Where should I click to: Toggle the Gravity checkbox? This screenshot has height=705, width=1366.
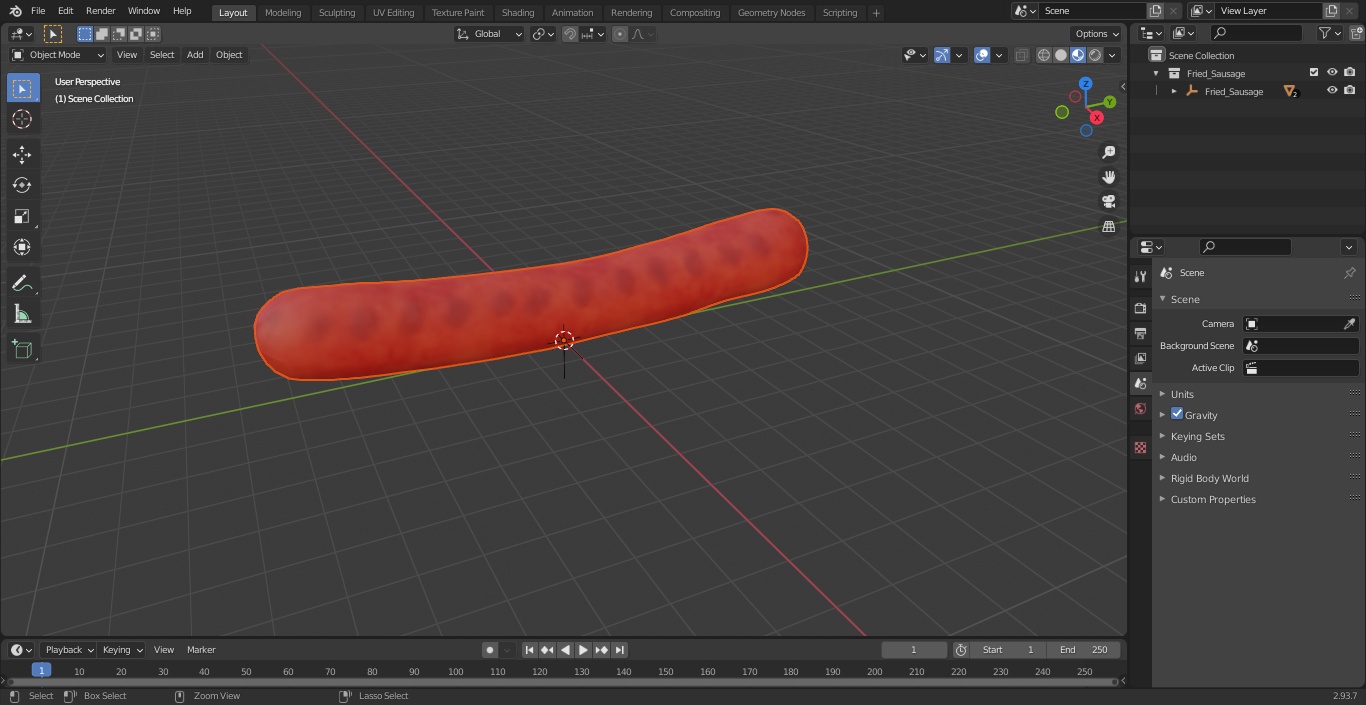[1177, 414]
